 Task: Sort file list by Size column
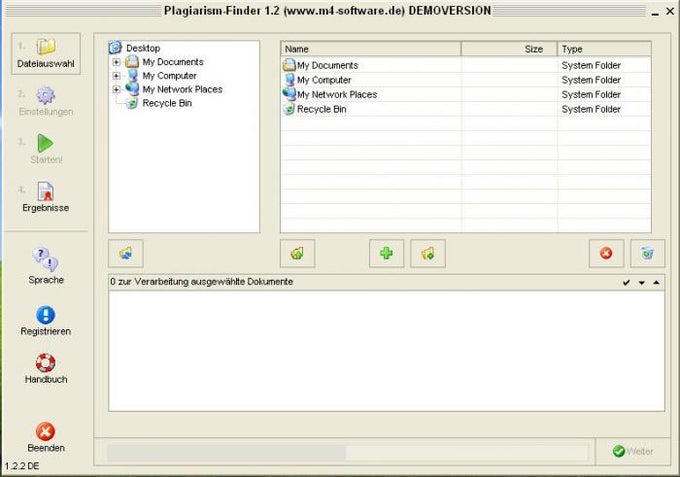coord(509,49)
